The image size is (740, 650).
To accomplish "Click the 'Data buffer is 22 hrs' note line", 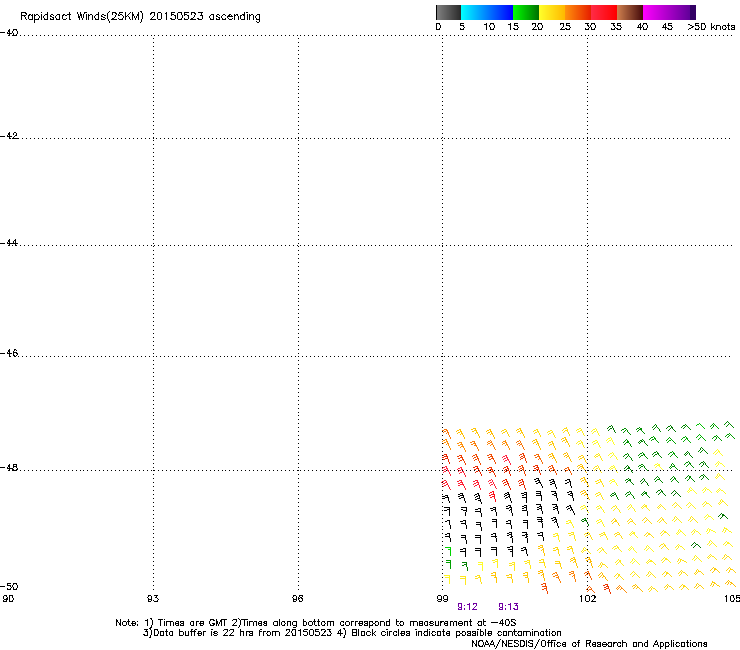I will (352, 633).
